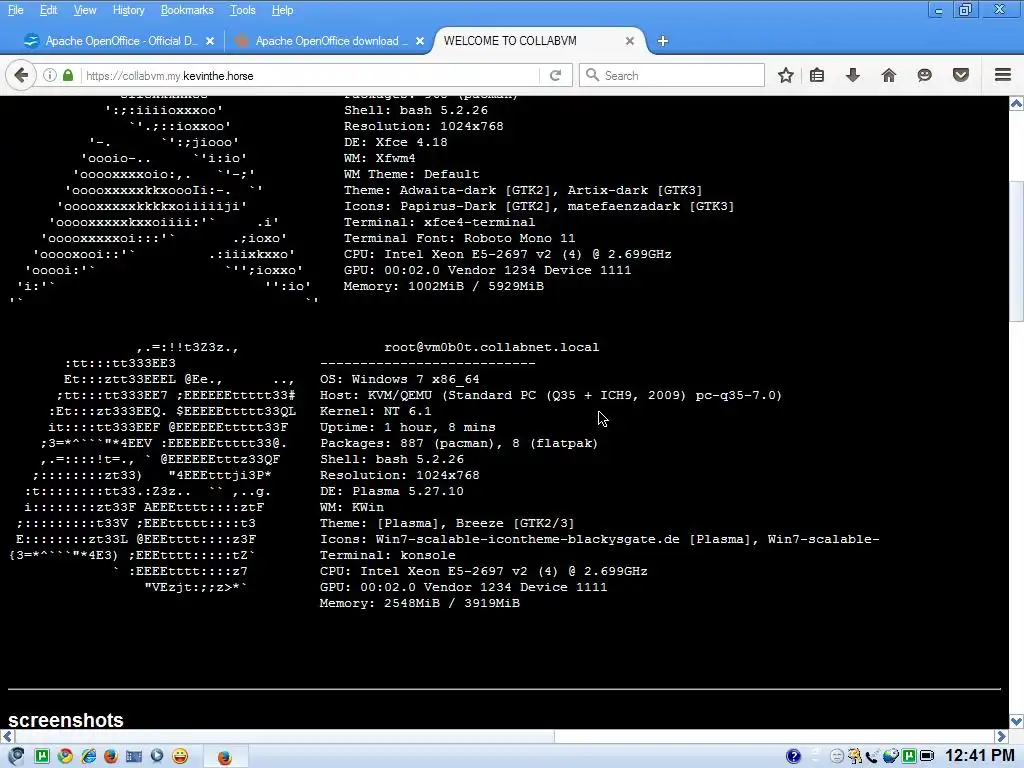Screen dimensions: 1024x768
Task: Open the site information icon in the address bar
Action: click(50, 75)
